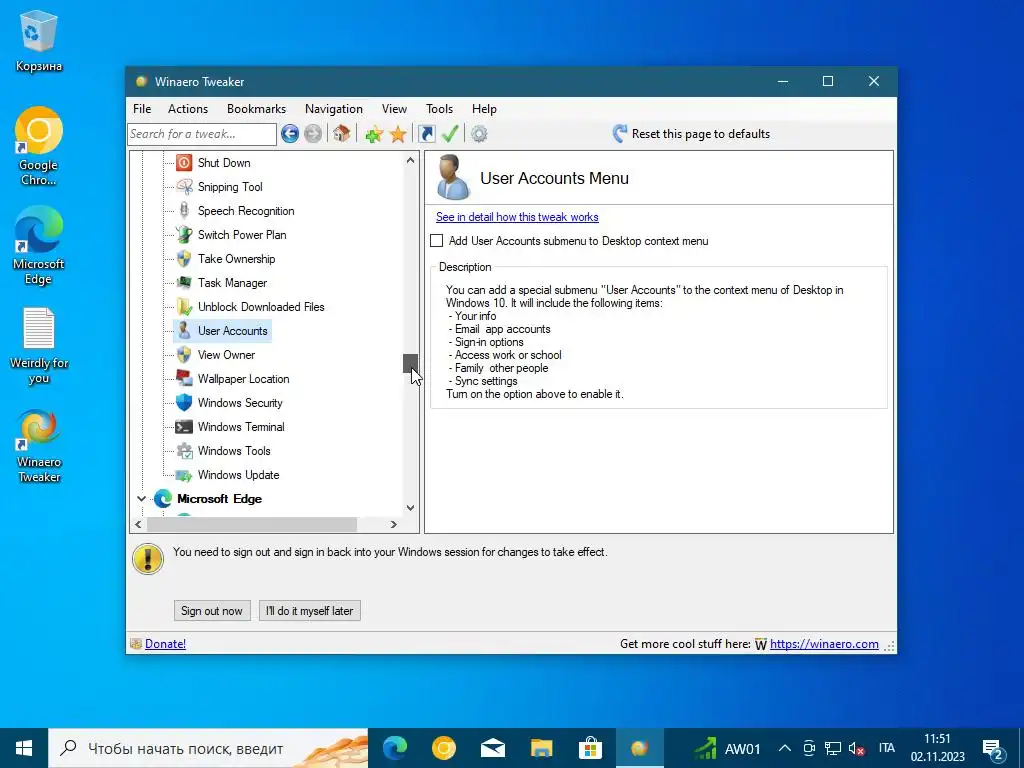The image size is (1024, 768).
Task: Open the Help menu
Action: (485, 109)
